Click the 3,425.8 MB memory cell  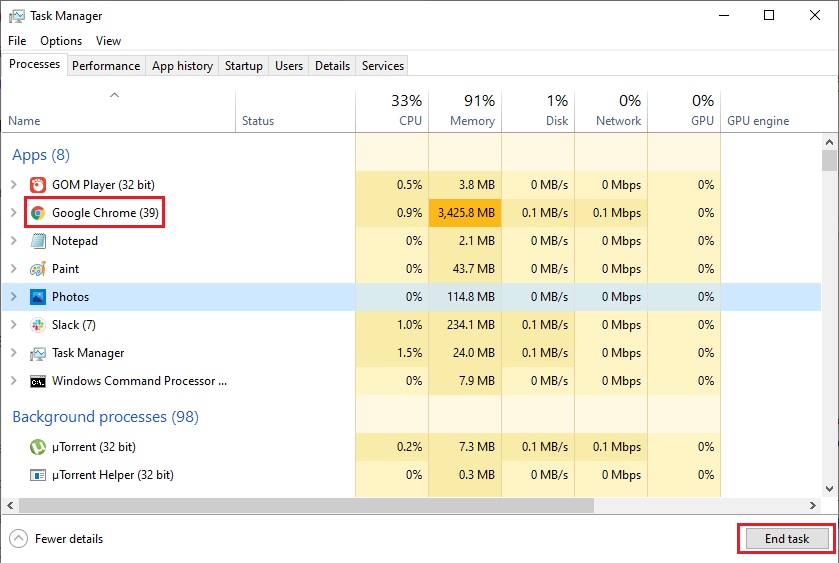pyautogui.click(x=465, y=213)
